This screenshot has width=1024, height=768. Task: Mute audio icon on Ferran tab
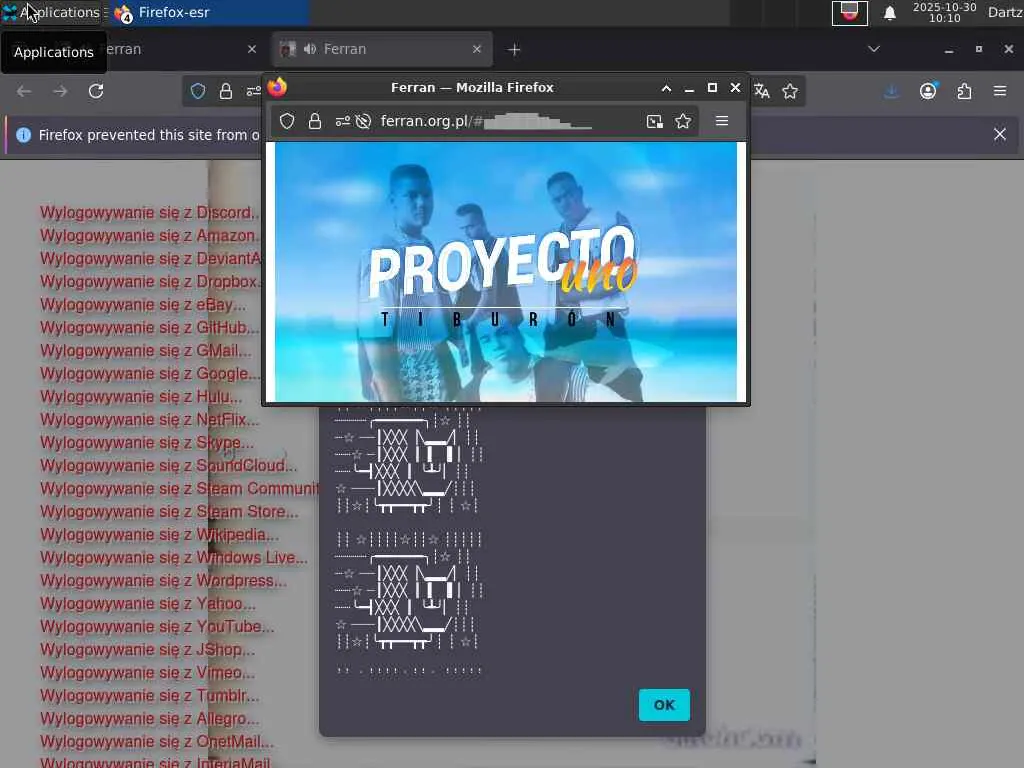pyautogui.click(x=310, y=49)
